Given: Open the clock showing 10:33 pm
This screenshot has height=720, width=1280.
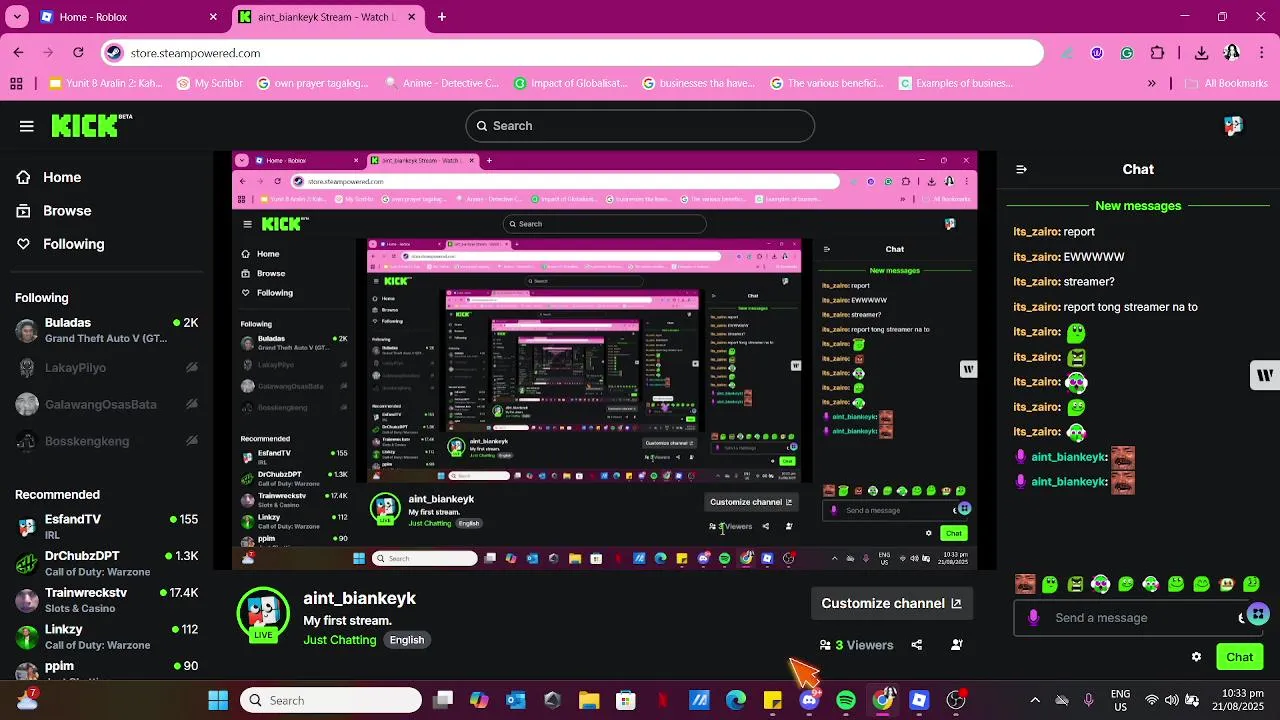Looking at the screenshot, I should coord(1240,700).
